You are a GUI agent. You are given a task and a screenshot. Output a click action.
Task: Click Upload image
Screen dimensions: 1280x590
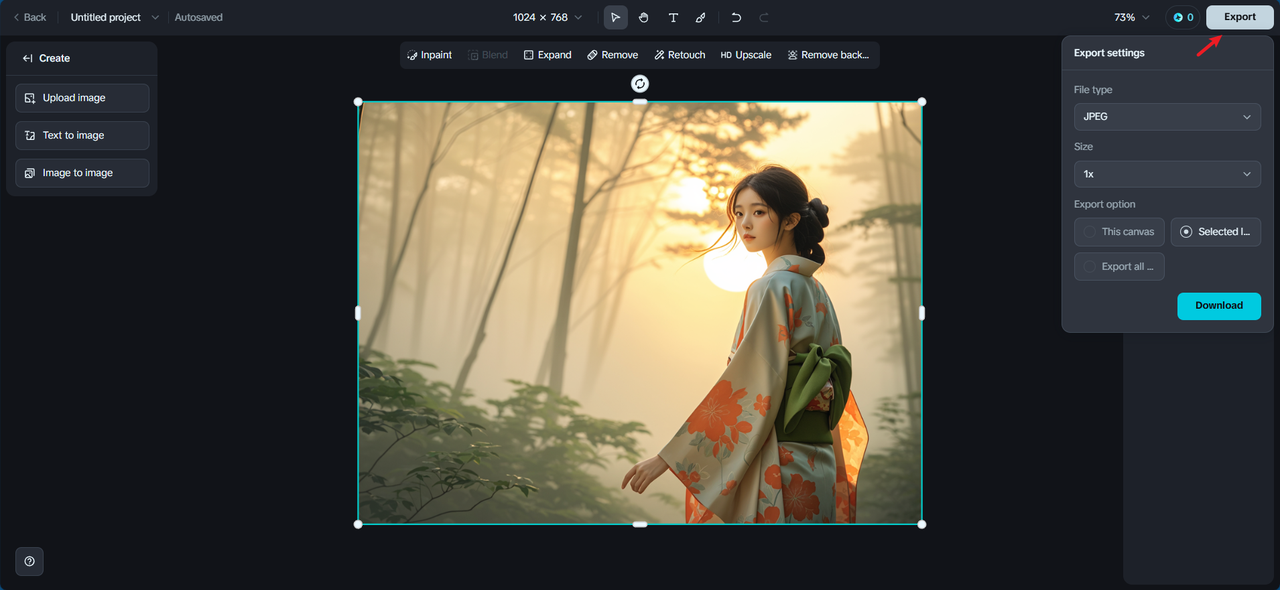click(82, 98)
